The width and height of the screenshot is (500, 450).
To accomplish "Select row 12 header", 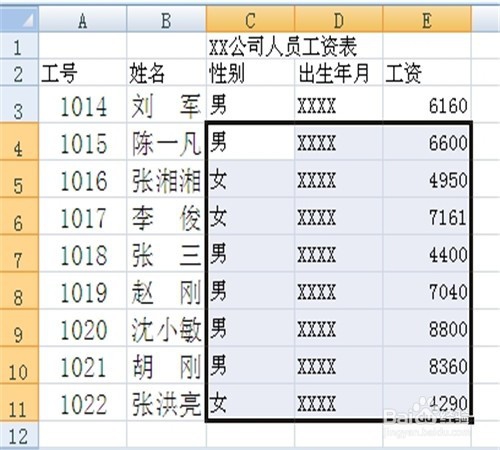I will click(x=19, y=435).
